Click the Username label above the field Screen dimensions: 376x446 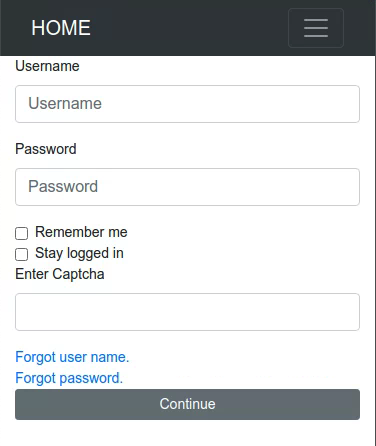click(47, 66)
